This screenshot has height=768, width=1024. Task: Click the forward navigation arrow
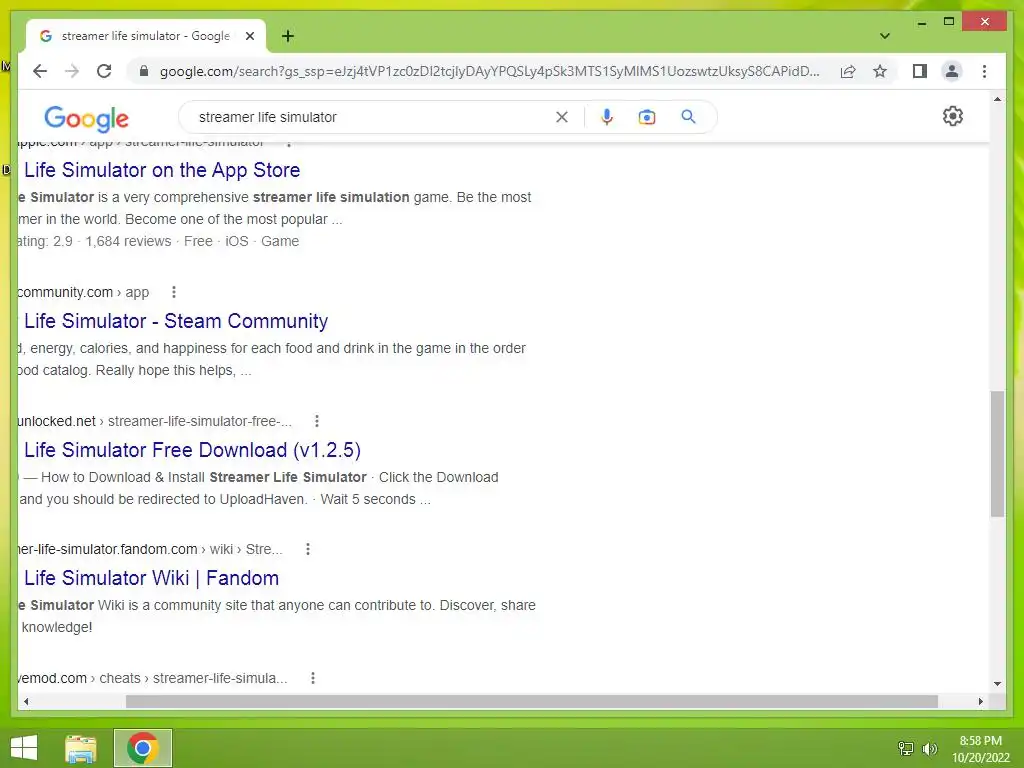tap(72, 71)
